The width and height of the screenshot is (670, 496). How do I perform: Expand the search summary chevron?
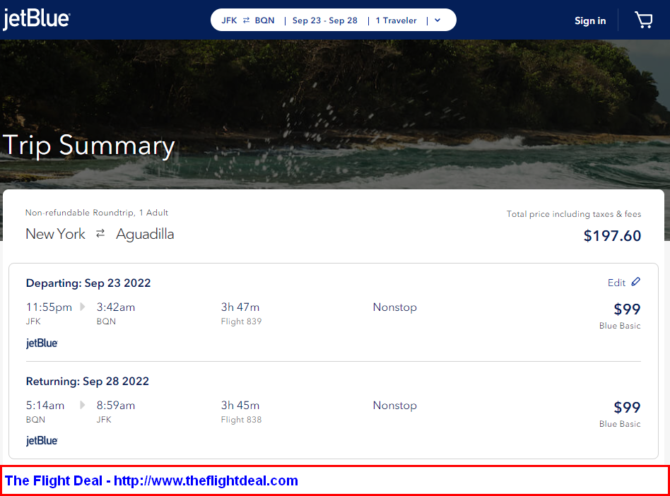[438, 20]
